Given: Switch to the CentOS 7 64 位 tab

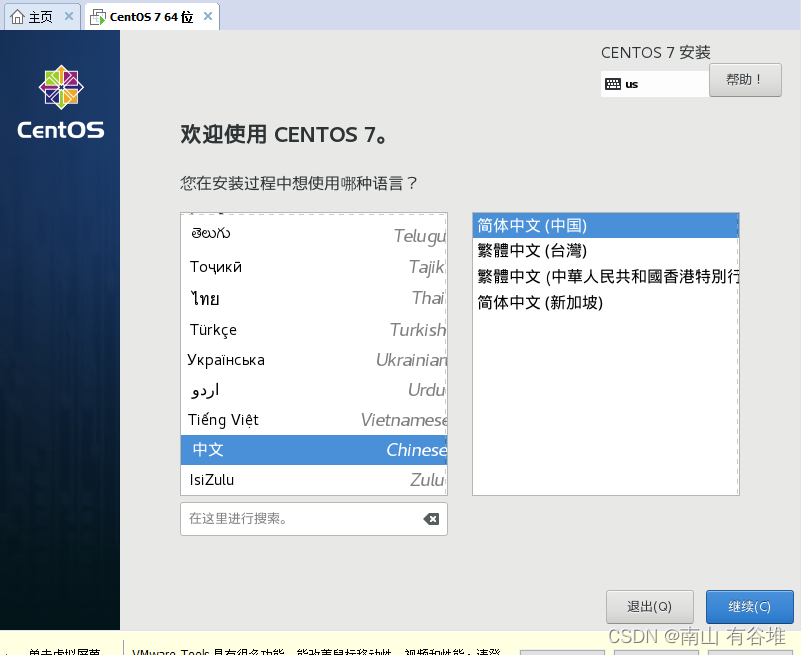Looking at the screenshot, I should pos(152,17).
